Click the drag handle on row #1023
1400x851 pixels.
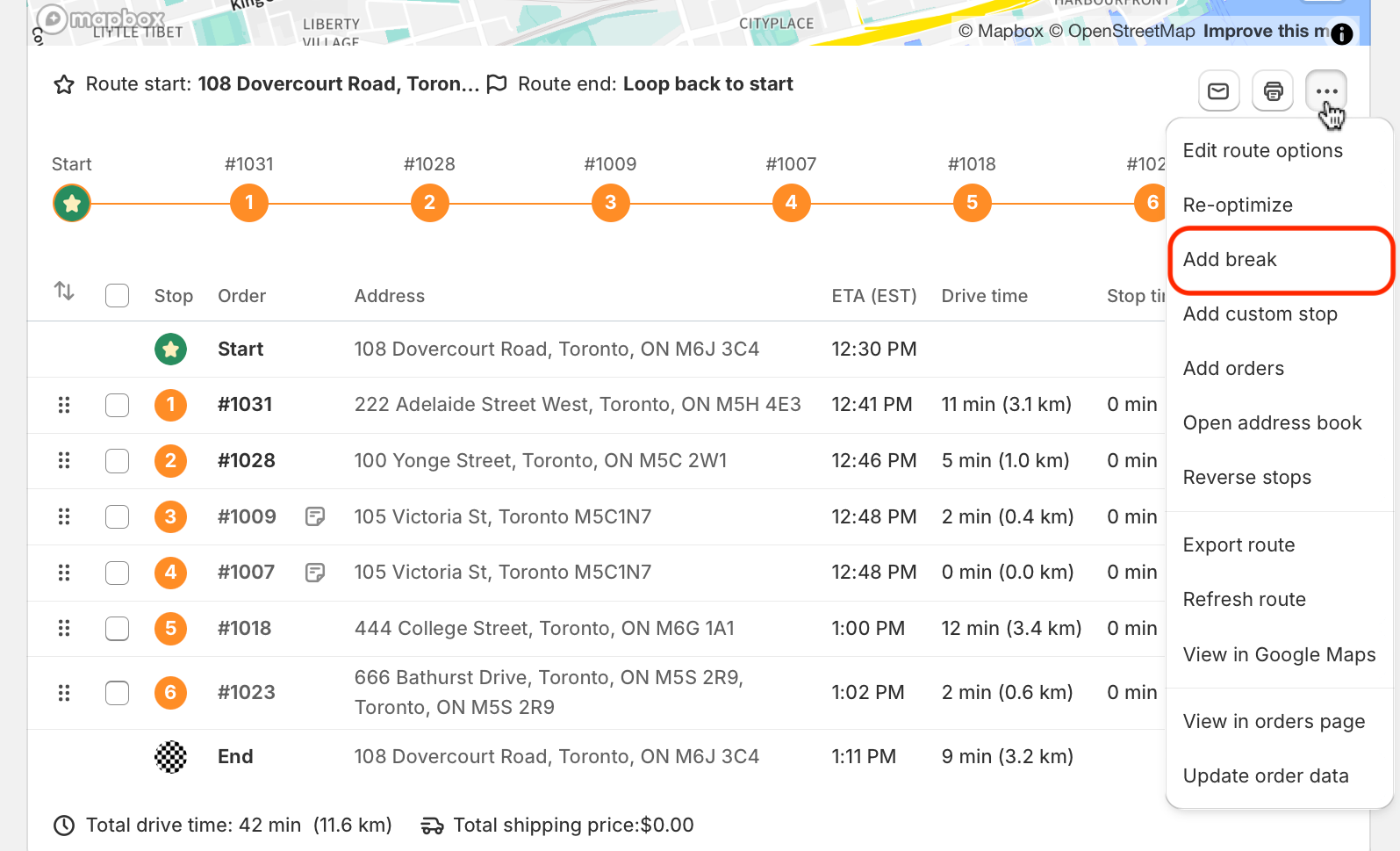point(64,693)
